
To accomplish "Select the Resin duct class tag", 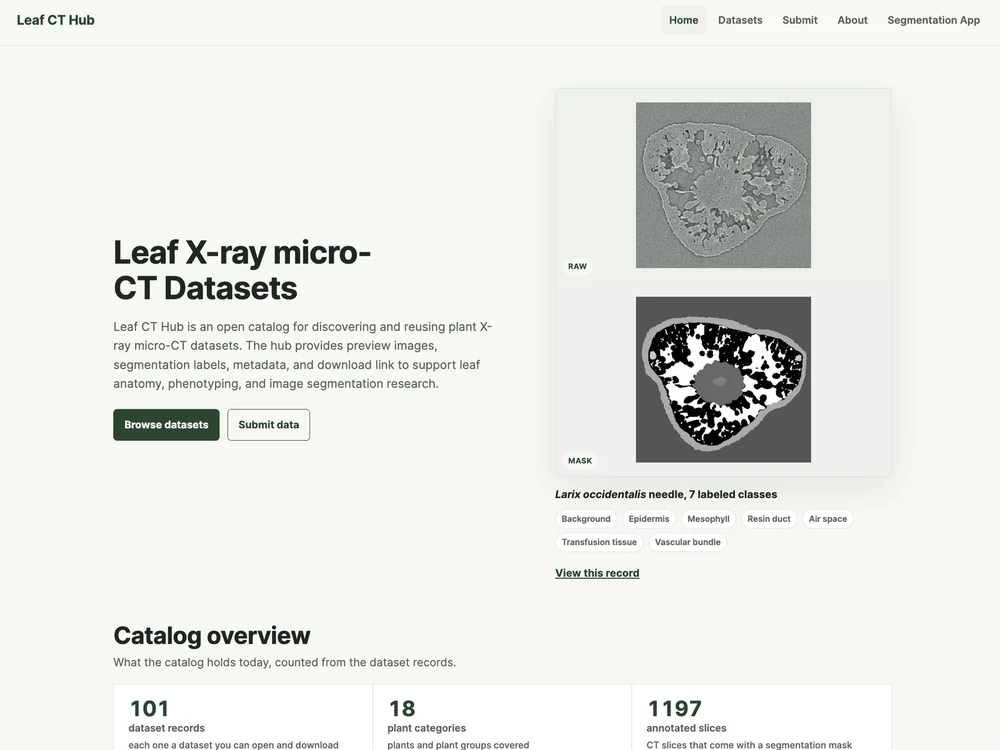I will pos(768,519).
